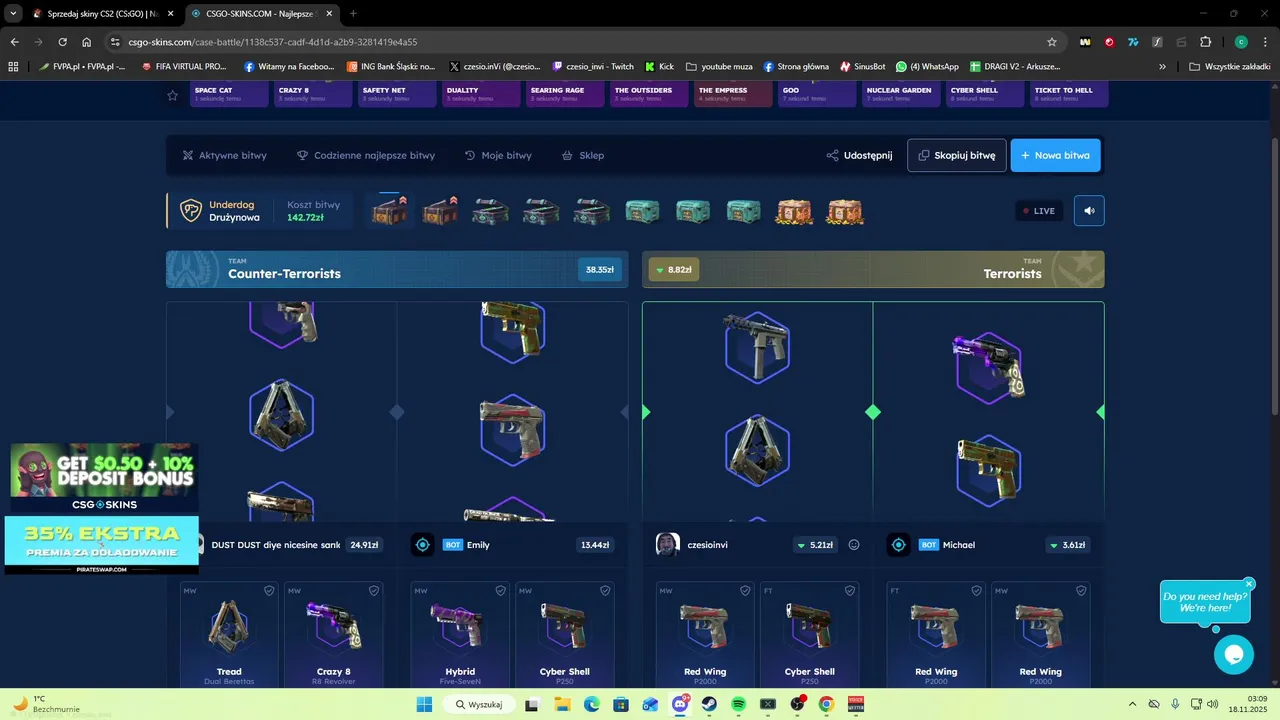Select the SAFETY NET recent drop
This screenshot has height=720, width=1280.
coord(397,94)
